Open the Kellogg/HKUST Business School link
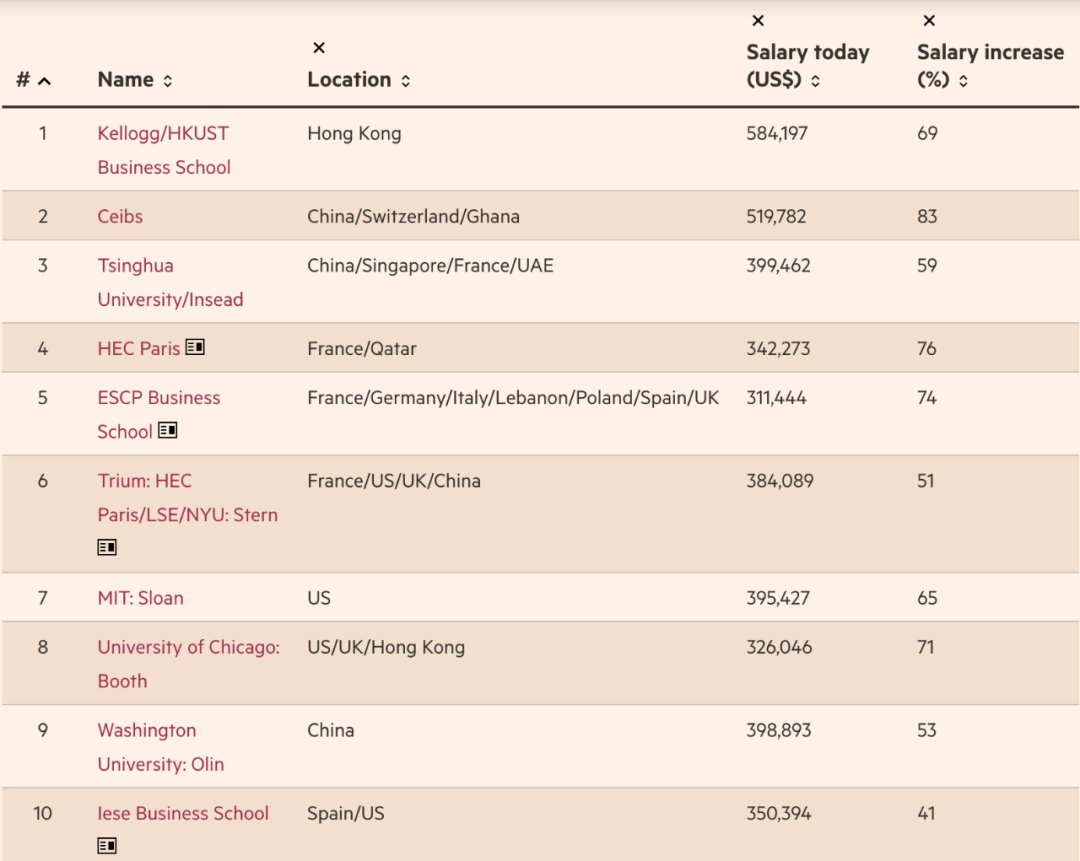 coord(164,150)
